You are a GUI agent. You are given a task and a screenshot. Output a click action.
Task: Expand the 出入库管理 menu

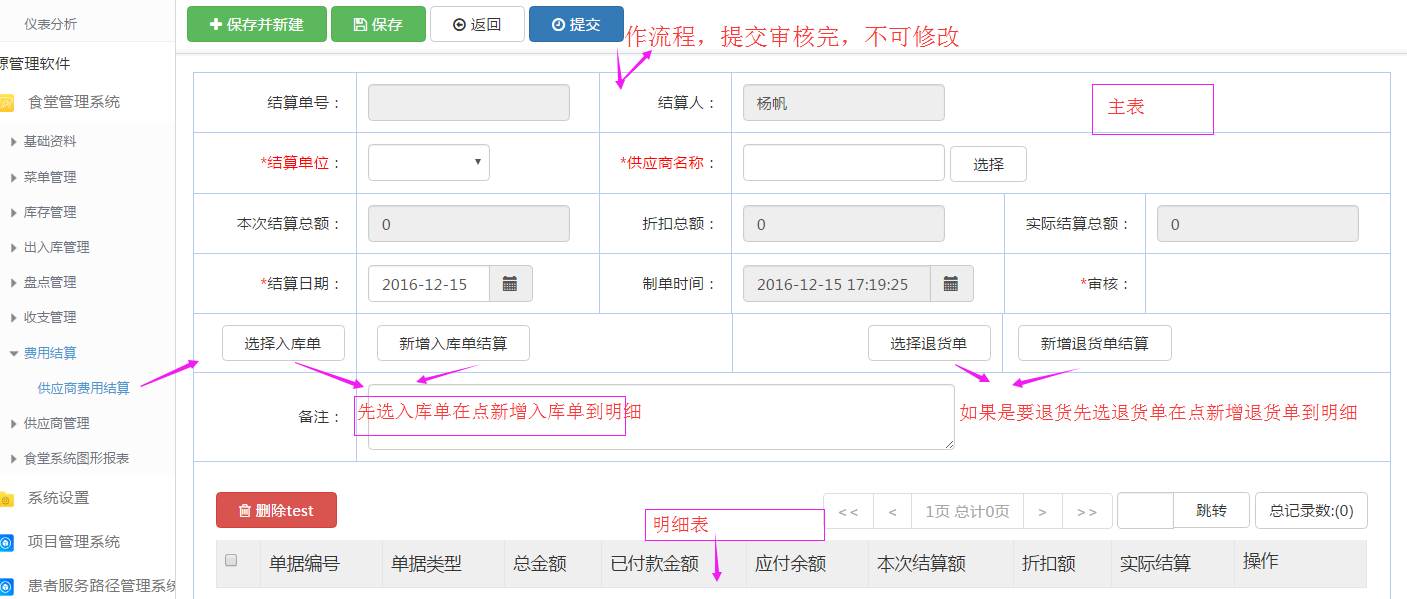[x=56, y=247]
